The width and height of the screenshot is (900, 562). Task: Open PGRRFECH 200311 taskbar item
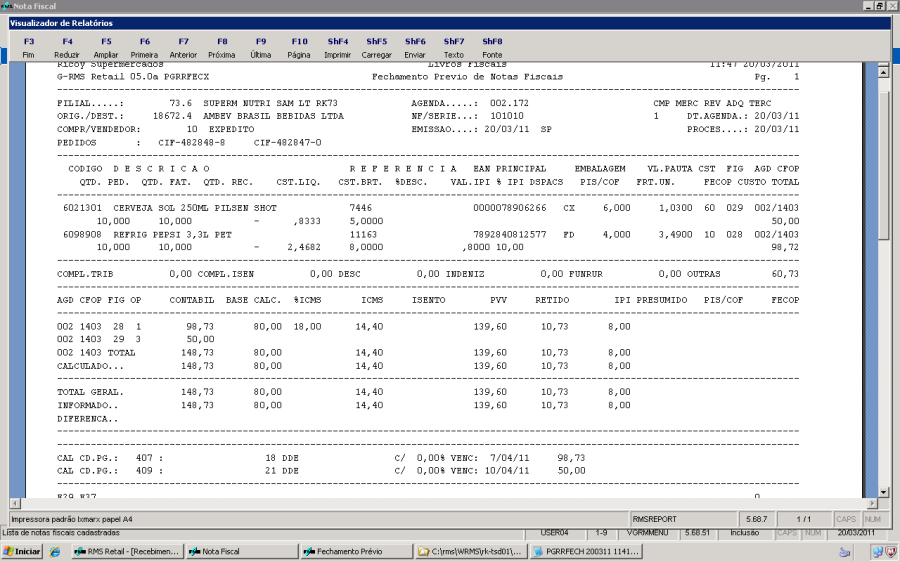586,551
